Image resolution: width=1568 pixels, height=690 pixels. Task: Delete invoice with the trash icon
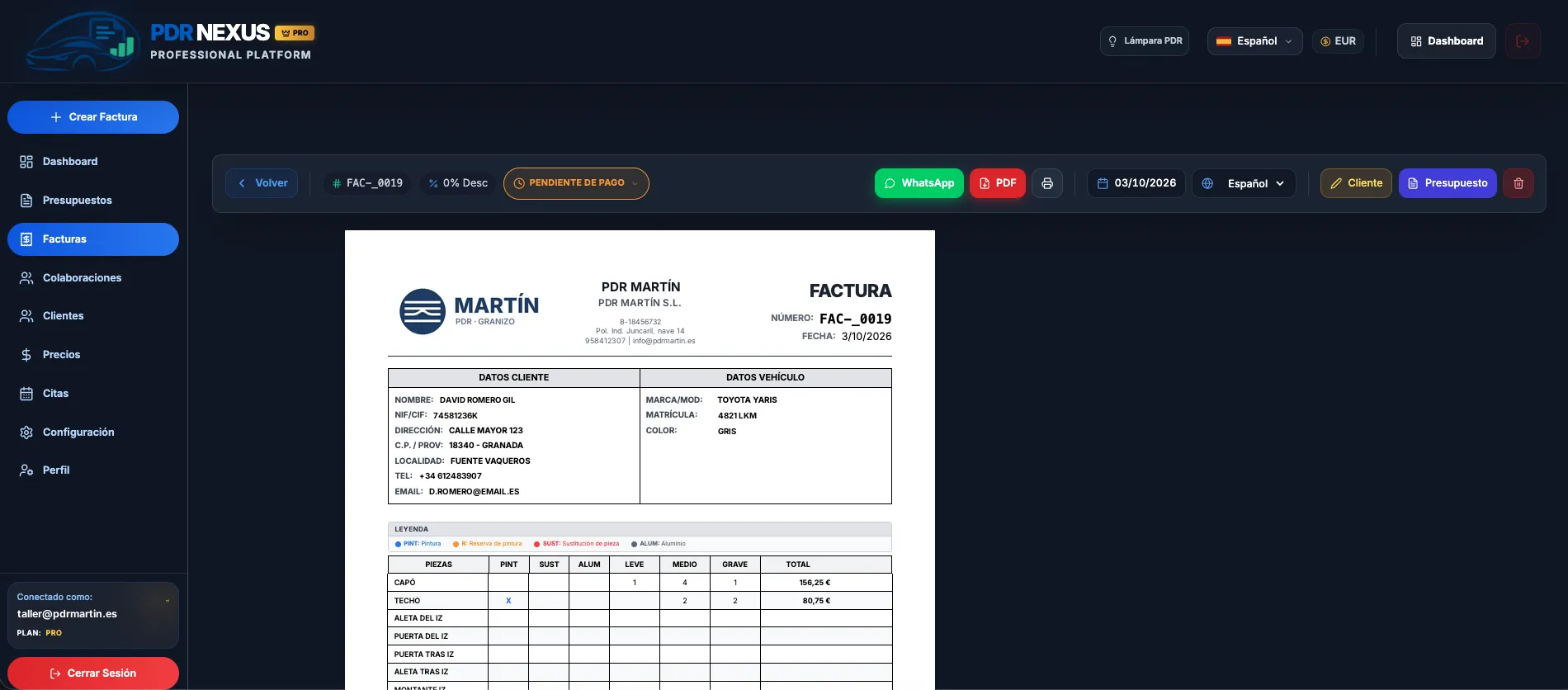(x=1518, y=183)
